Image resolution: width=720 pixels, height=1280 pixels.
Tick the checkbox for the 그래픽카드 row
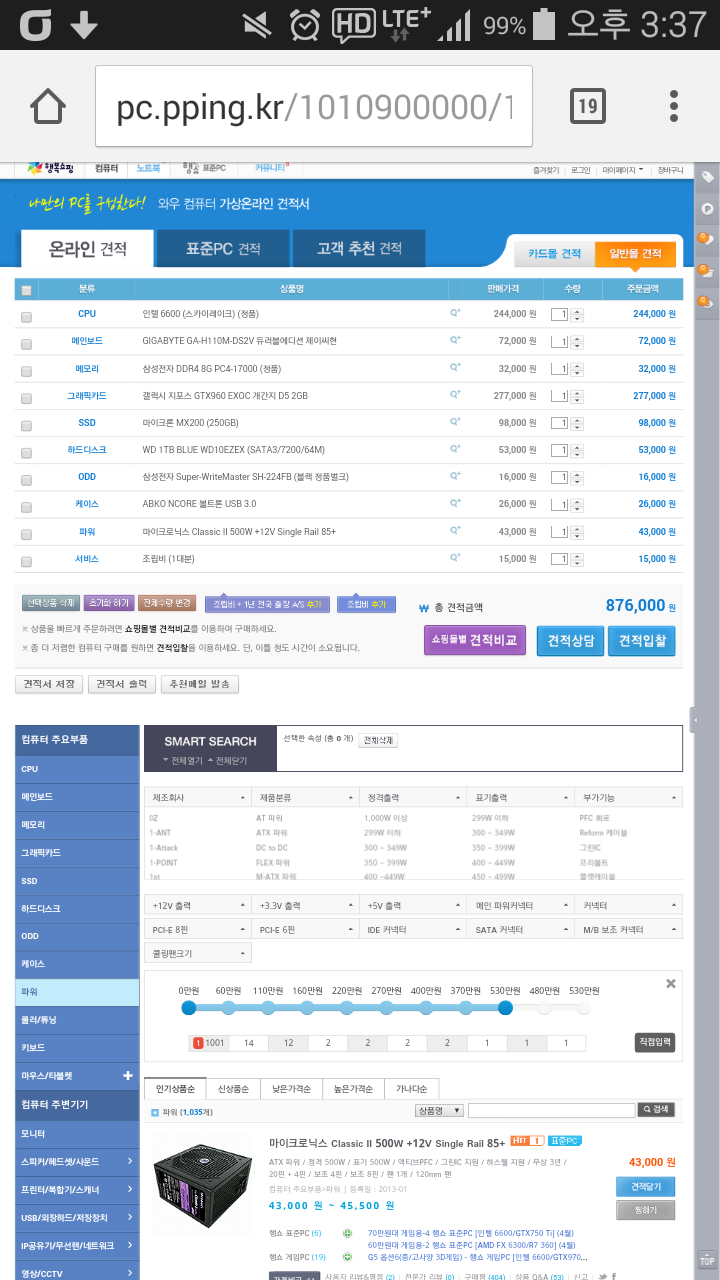point(27,397)
